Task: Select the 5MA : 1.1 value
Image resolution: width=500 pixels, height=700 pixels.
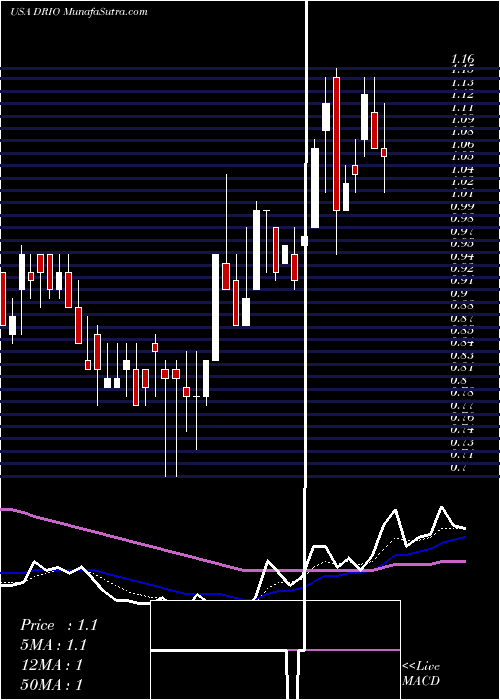Action: click(x=54, y=645)
